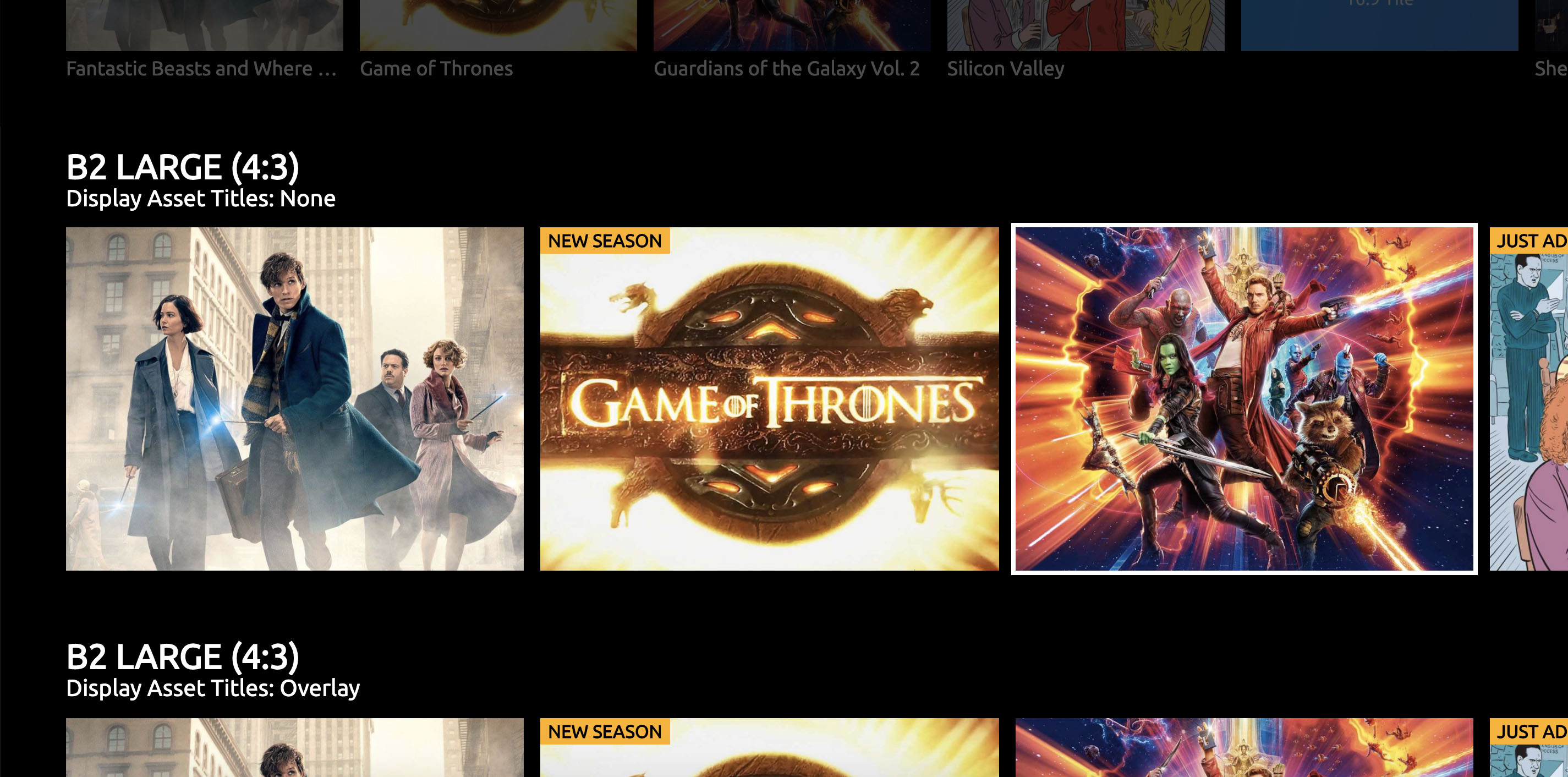Click the JUST ADDED badge under Titles: None
This screenshot has height=777, width=1568.
1529,240
